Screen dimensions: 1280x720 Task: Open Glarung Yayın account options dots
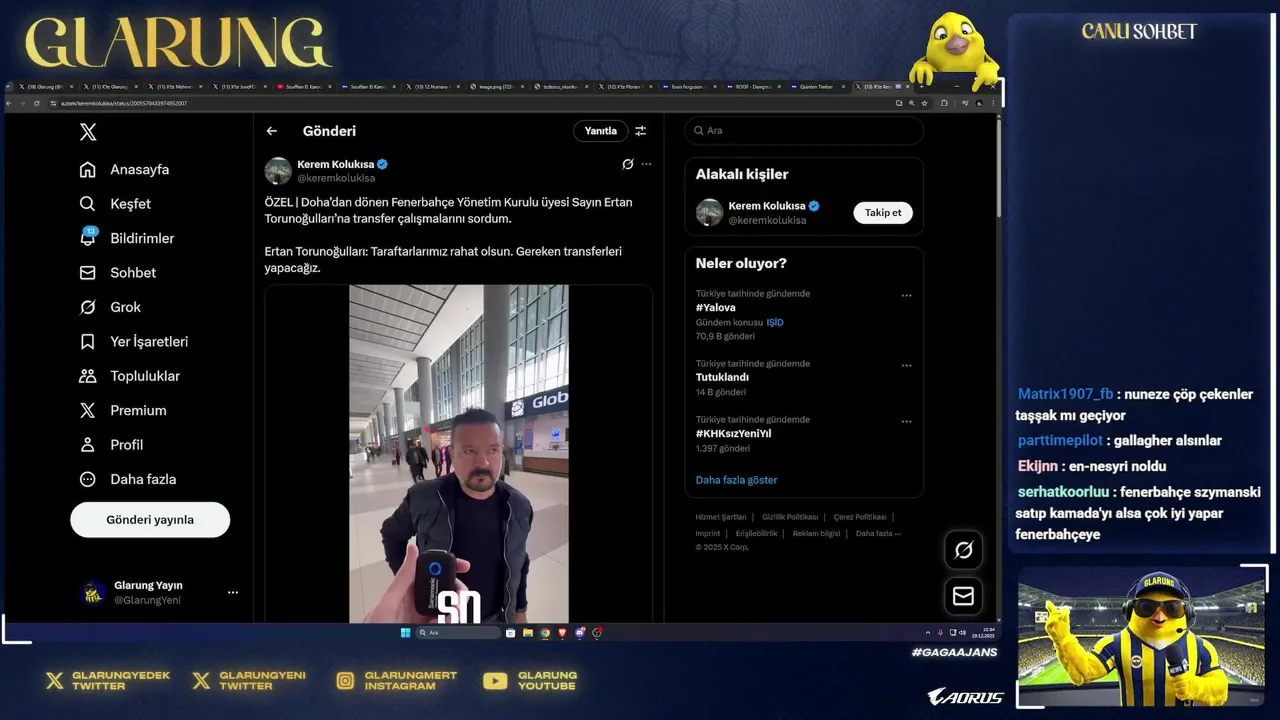[233, 592]
